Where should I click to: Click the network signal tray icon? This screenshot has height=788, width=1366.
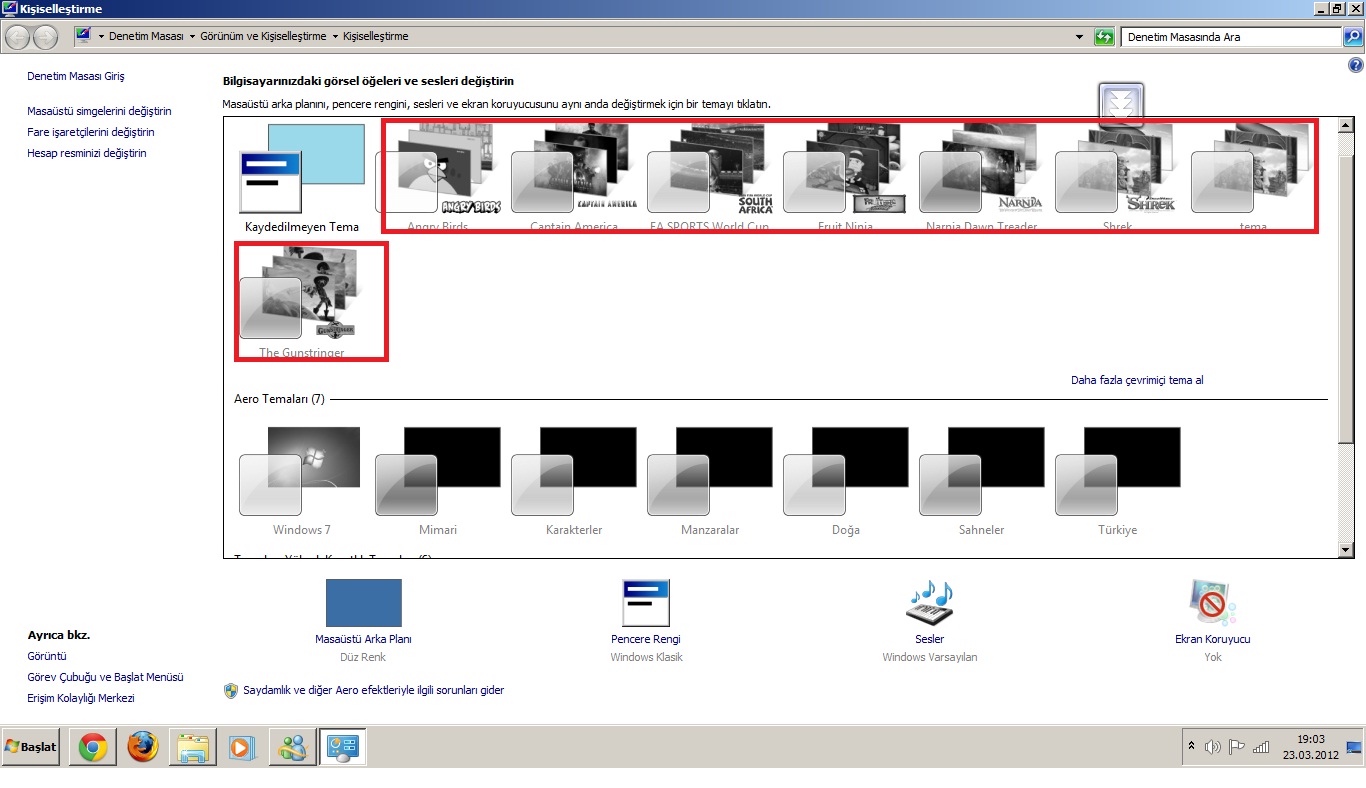pyautogui.click(x=1261, y=747)
